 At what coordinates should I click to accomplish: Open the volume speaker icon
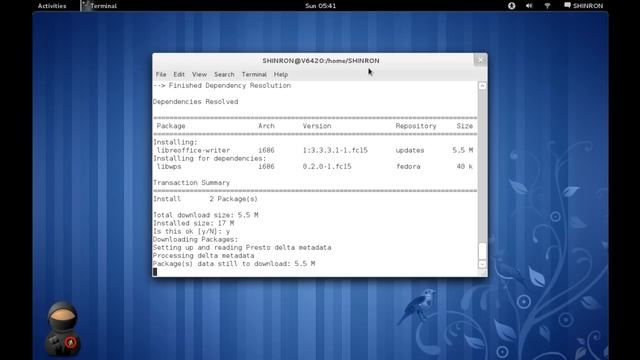(529, 6)
